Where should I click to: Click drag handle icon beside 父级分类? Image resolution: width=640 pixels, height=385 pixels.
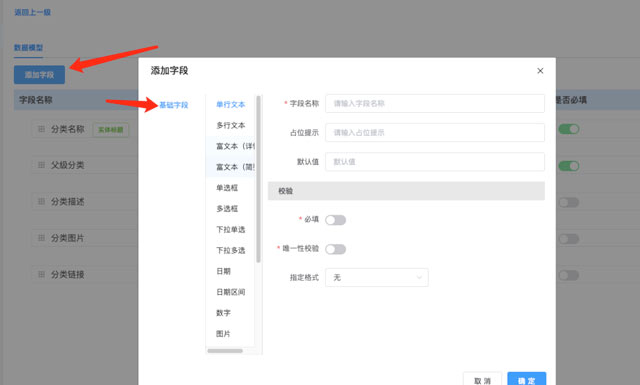[41, 165]
